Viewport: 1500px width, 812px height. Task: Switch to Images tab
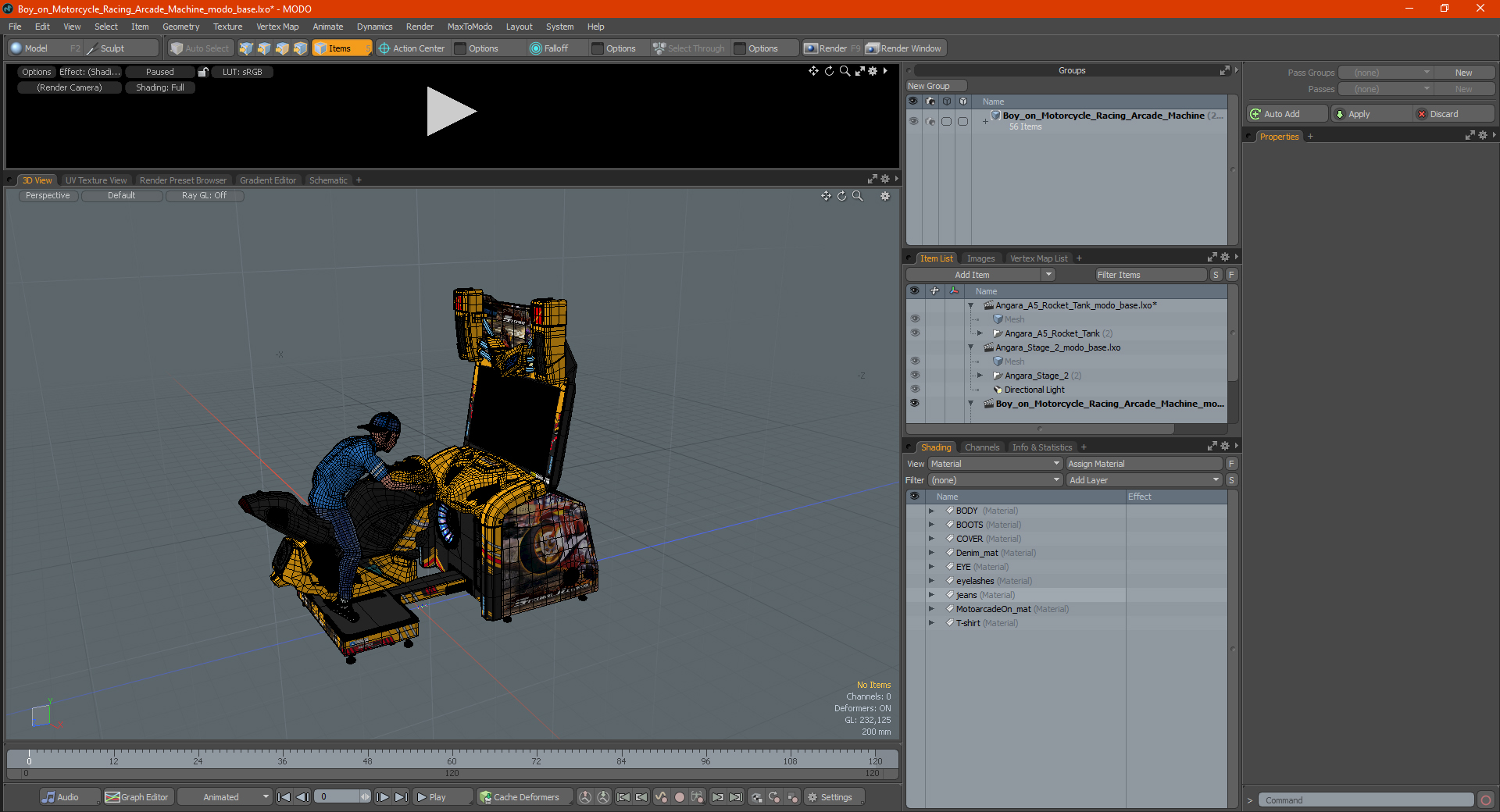point(980,258)
